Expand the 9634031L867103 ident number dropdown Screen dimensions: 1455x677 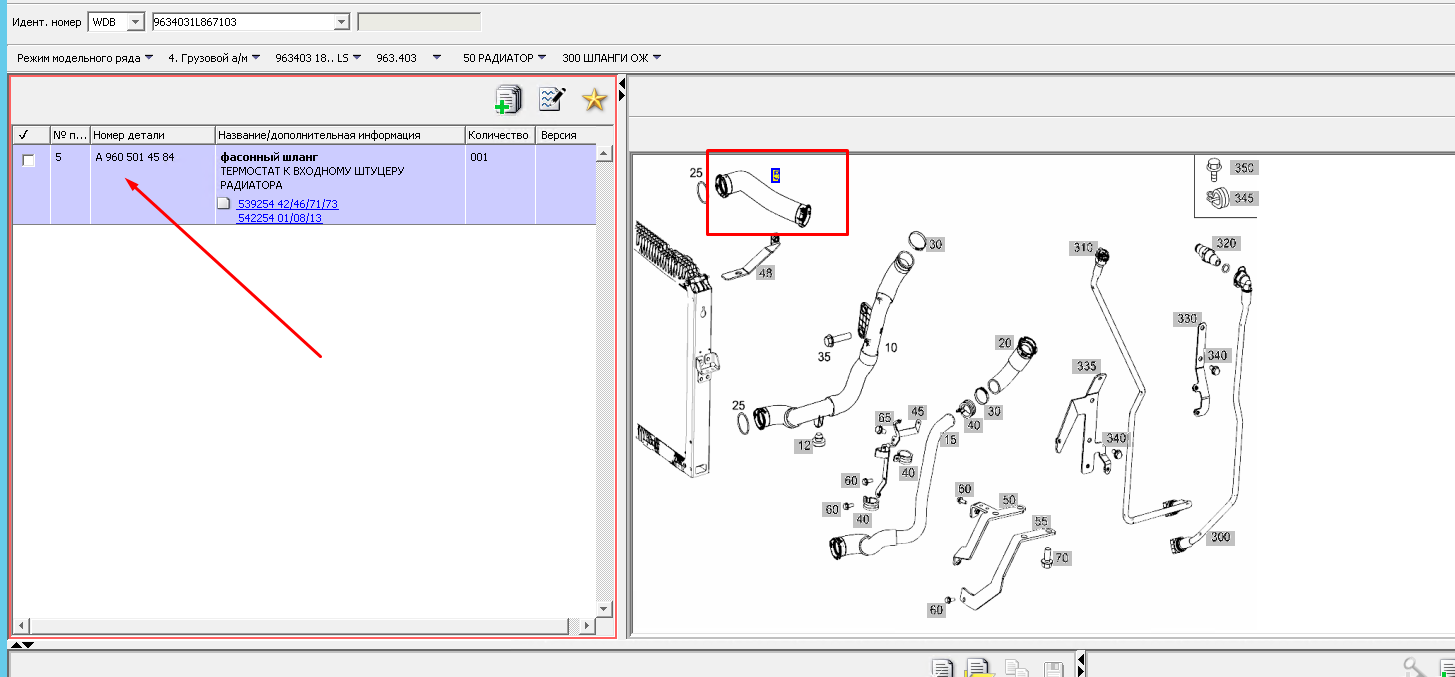[x=341, y=22]
